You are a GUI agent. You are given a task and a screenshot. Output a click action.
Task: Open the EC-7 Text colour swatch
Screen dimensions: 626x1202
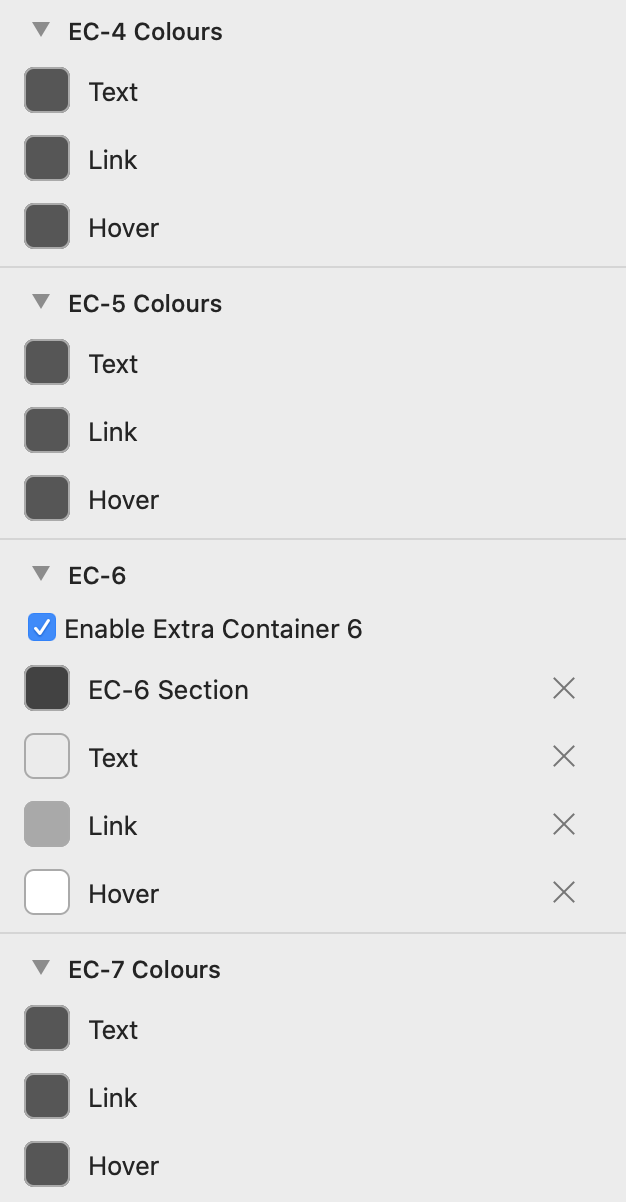pyautogui.click(x=47, y=1028)
